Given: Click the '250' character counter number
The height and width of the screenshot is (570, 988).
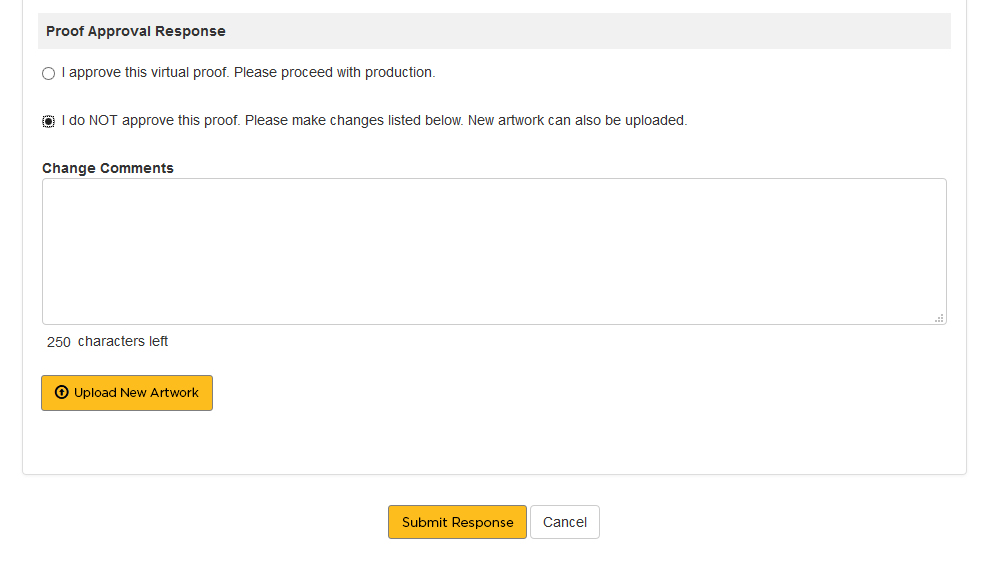Looking at the screenshot, I should pos(59,342).
